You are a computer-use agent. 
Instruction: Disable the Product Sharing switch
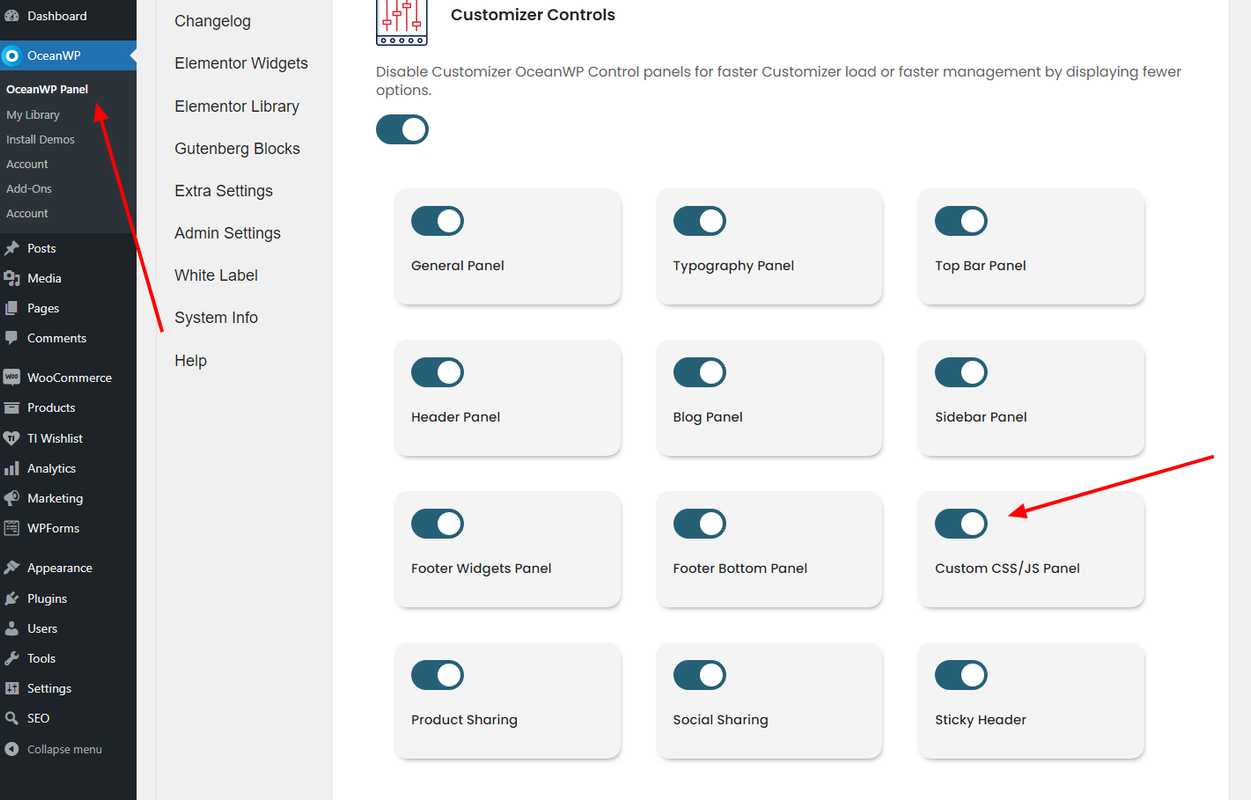437,675
